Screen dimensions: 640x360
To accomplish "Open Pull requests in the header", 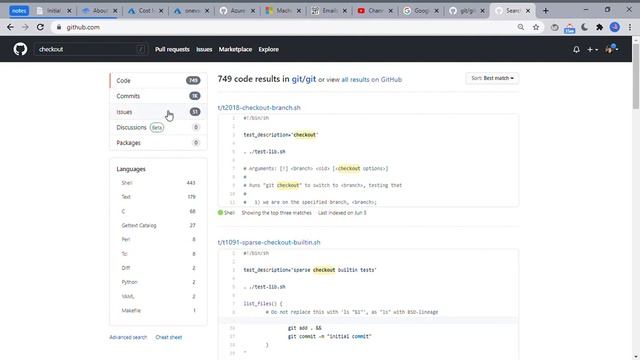I will [172, 49].
